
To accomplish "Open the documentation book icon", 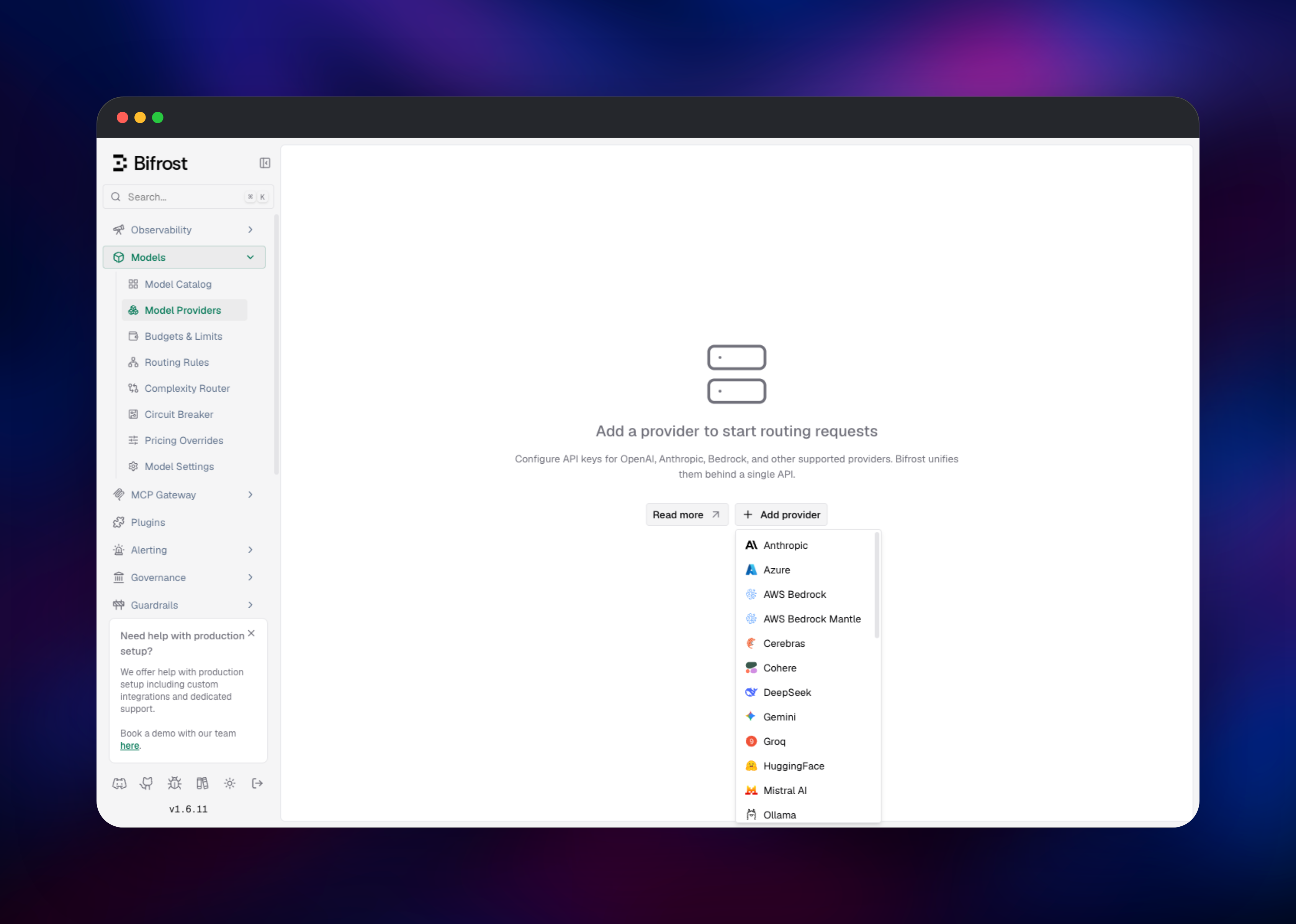I will [x=202, y=783].
